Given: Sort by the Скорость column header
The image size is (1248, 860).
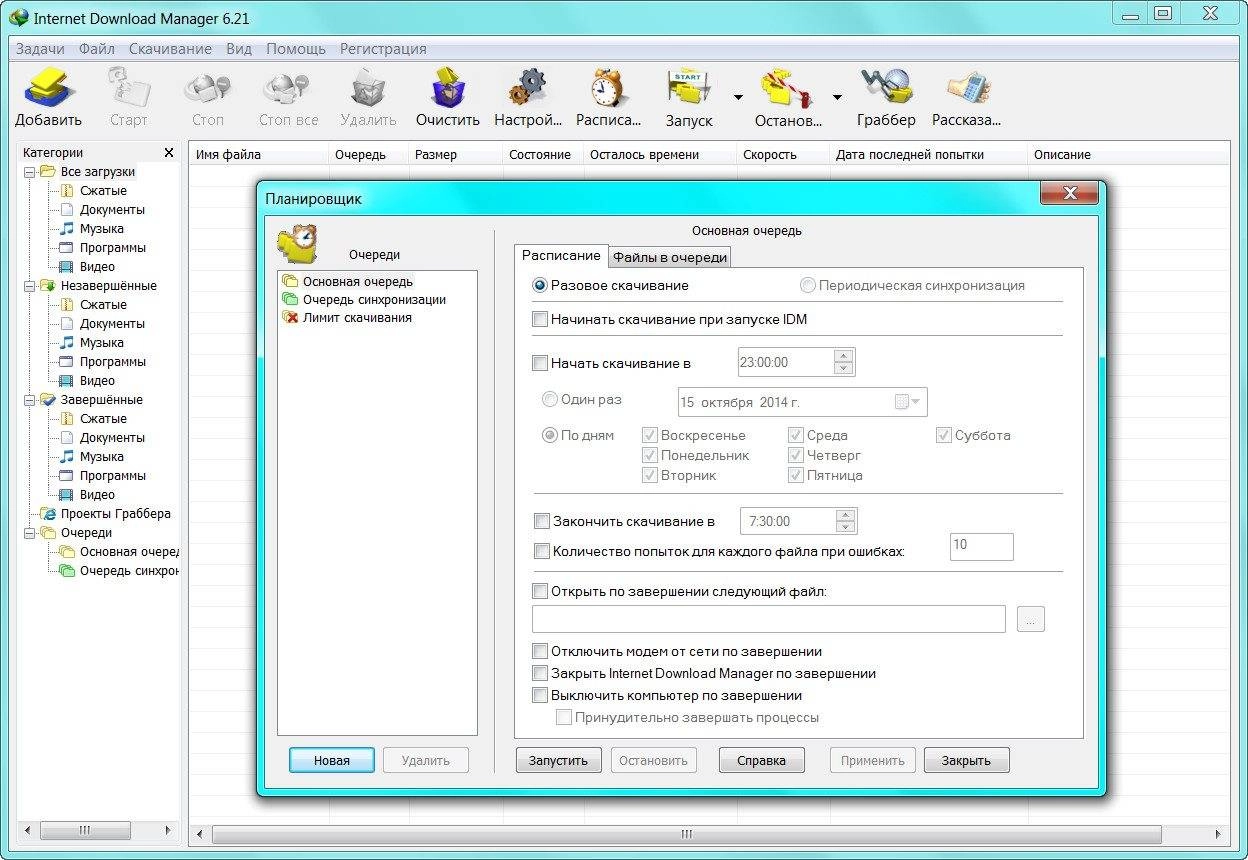Looking at the screenshot, I should click(x=782, y=154).
